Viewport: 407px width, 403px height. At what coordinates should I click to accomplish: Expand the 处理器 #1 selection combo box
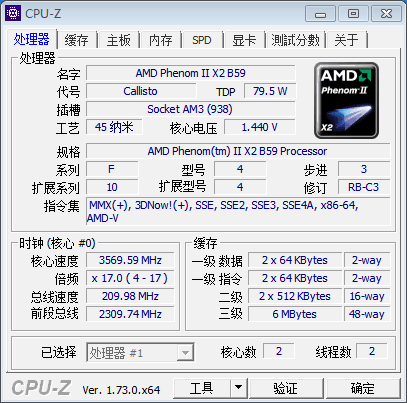coord(140,352)
